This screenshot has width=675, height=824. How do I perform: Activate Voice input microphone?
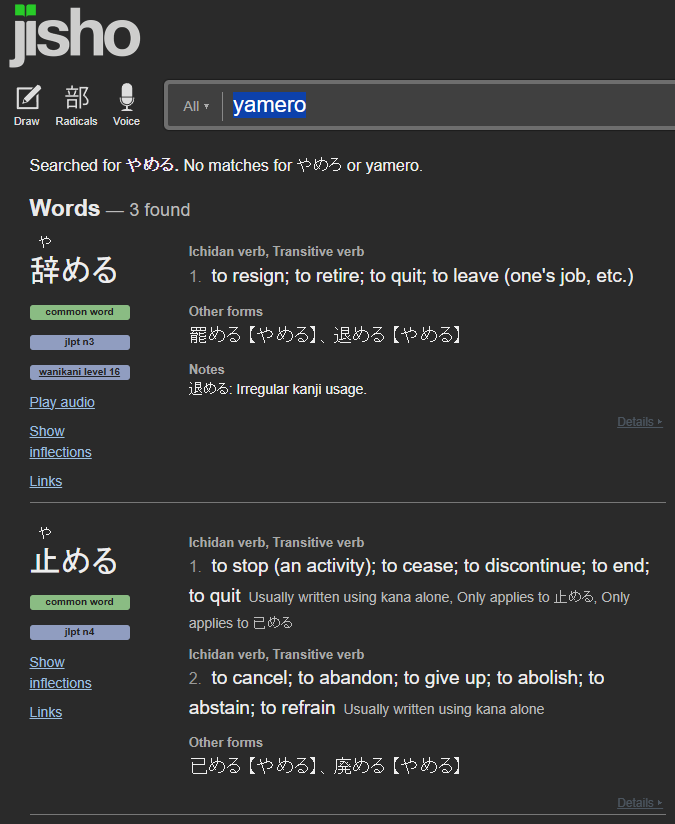[126, 106]
